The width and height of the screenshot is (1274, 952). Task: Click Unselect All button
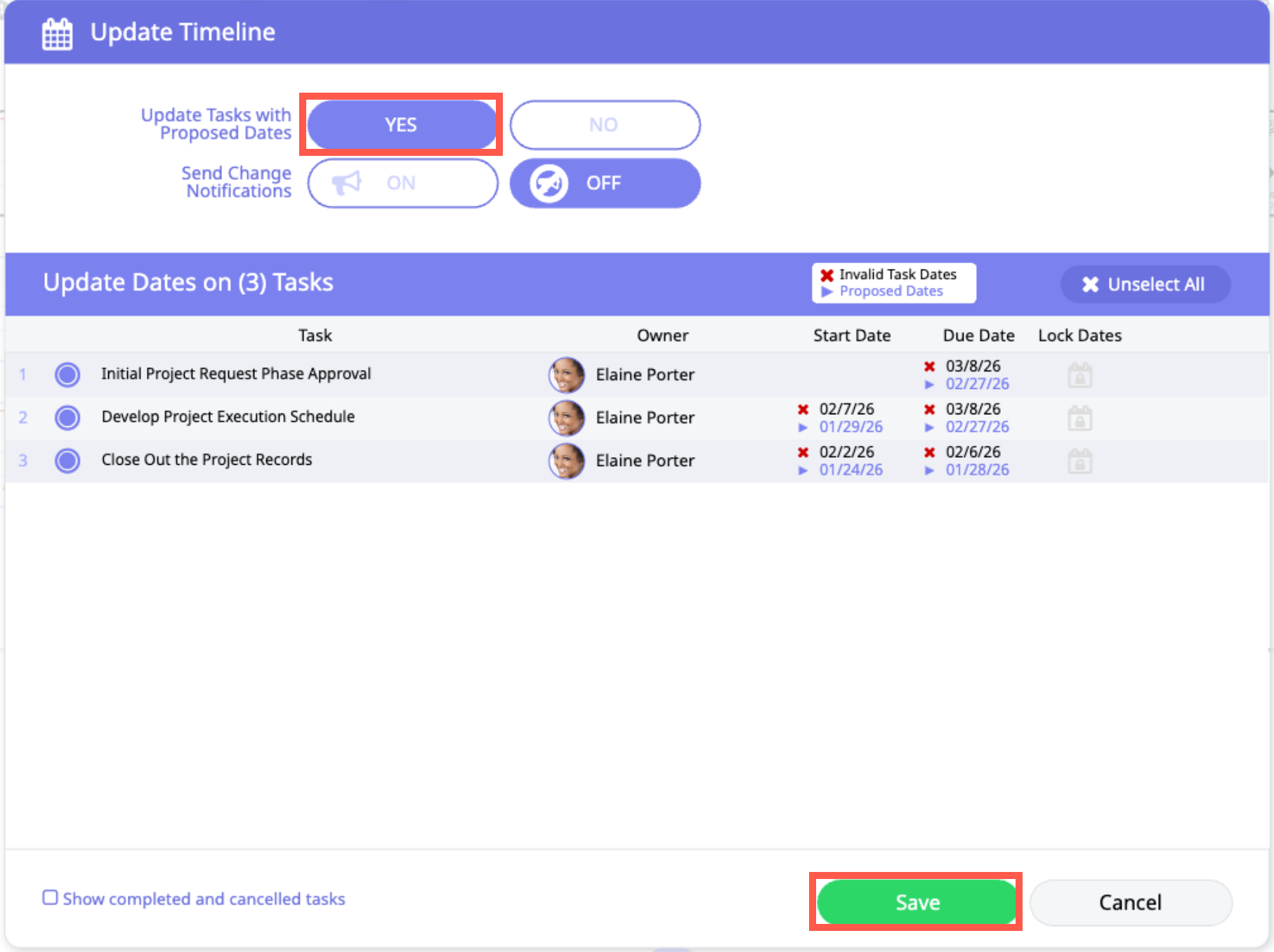(1144, 284)
